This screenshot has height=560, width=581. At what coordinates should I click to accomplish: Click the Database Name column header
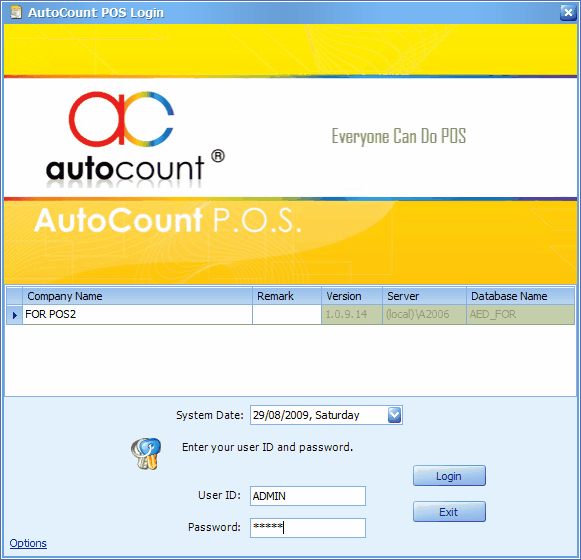click(x=520, y=296)
